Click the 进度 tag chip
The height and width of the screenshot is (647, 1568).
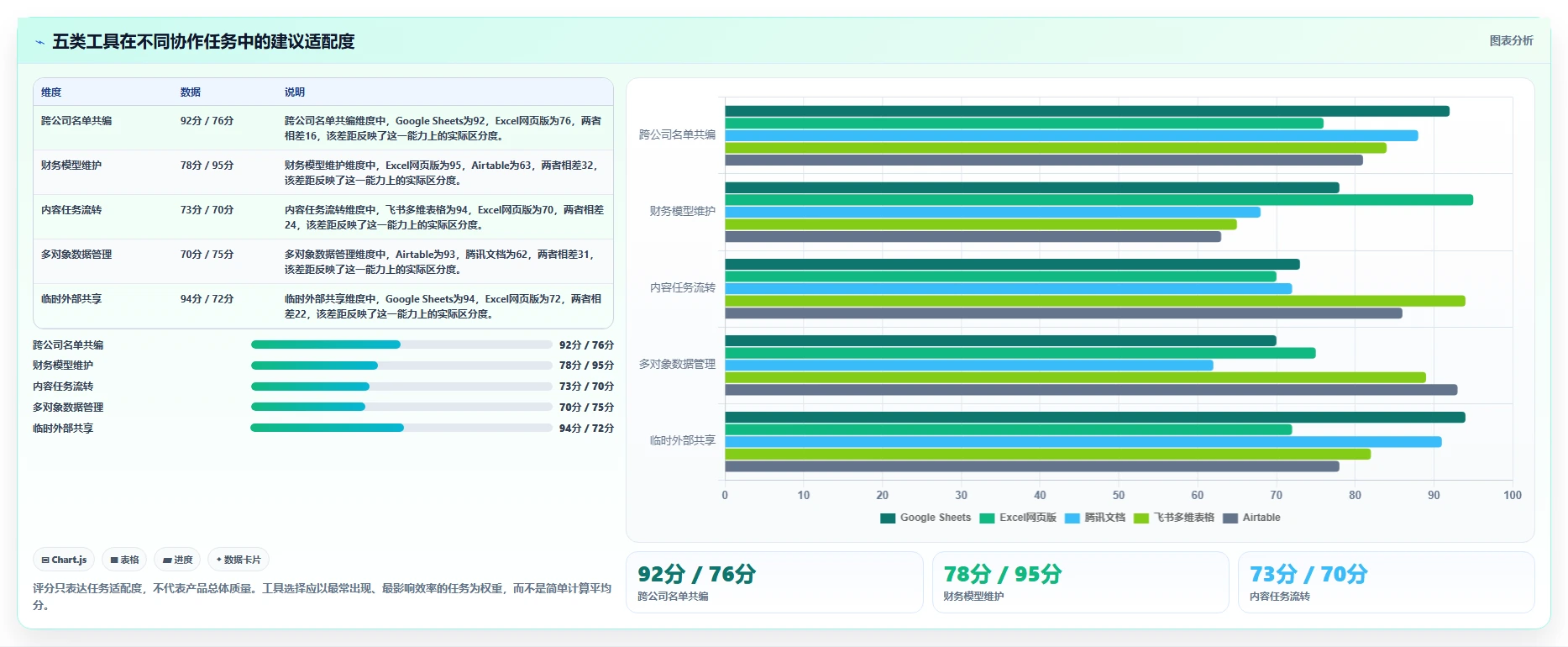(177, 560)
